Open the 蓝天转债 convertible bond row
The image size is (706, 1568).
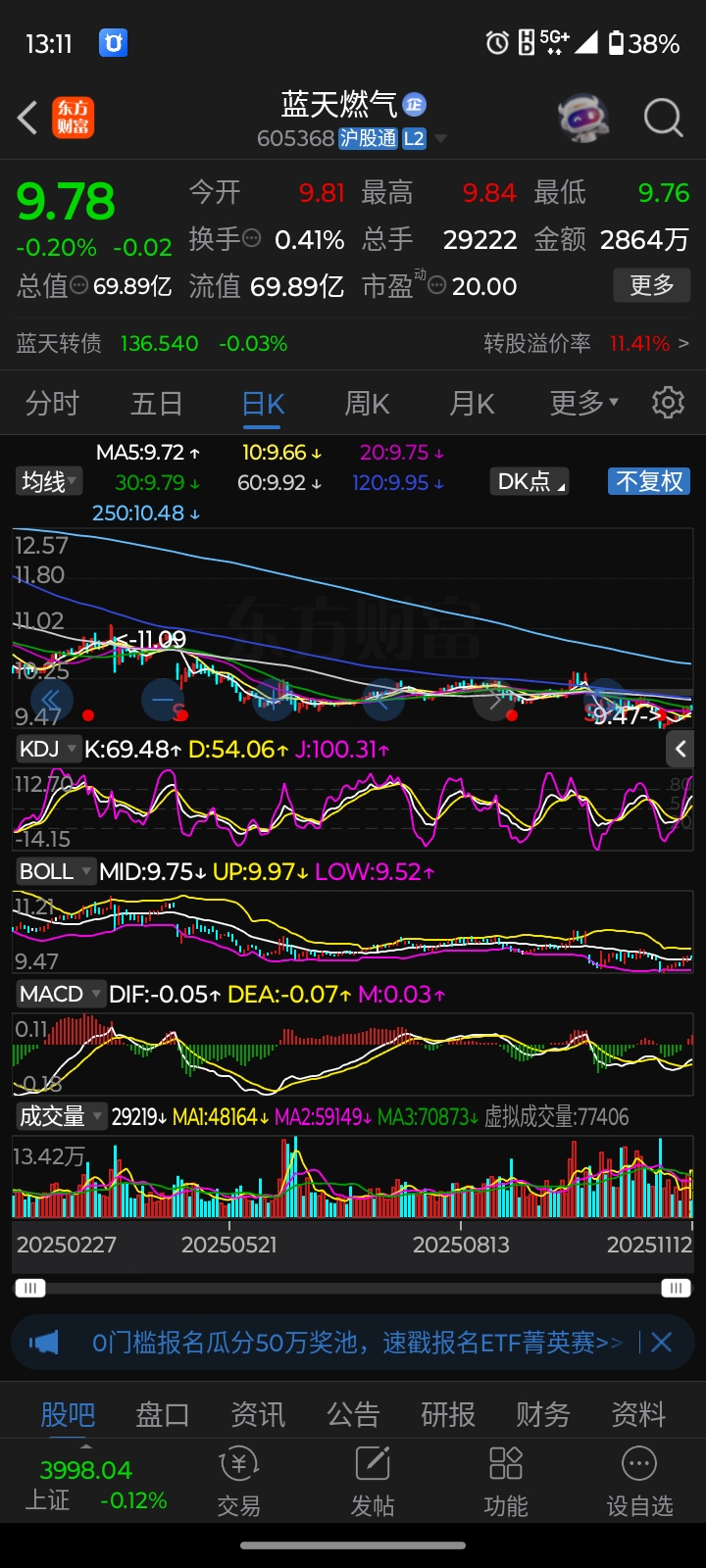tap(352, 344)
